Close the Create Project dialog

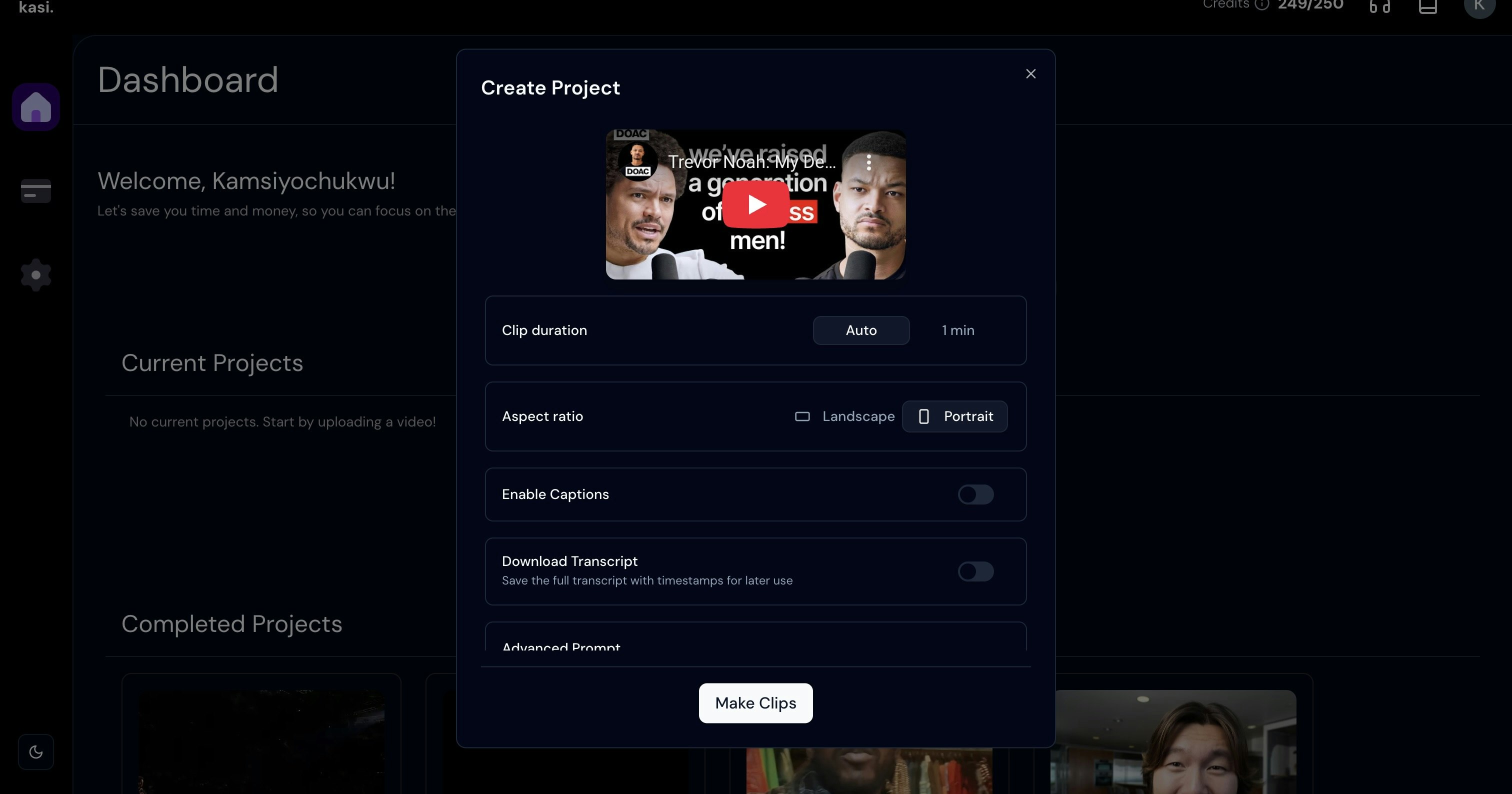point(1030,74)
